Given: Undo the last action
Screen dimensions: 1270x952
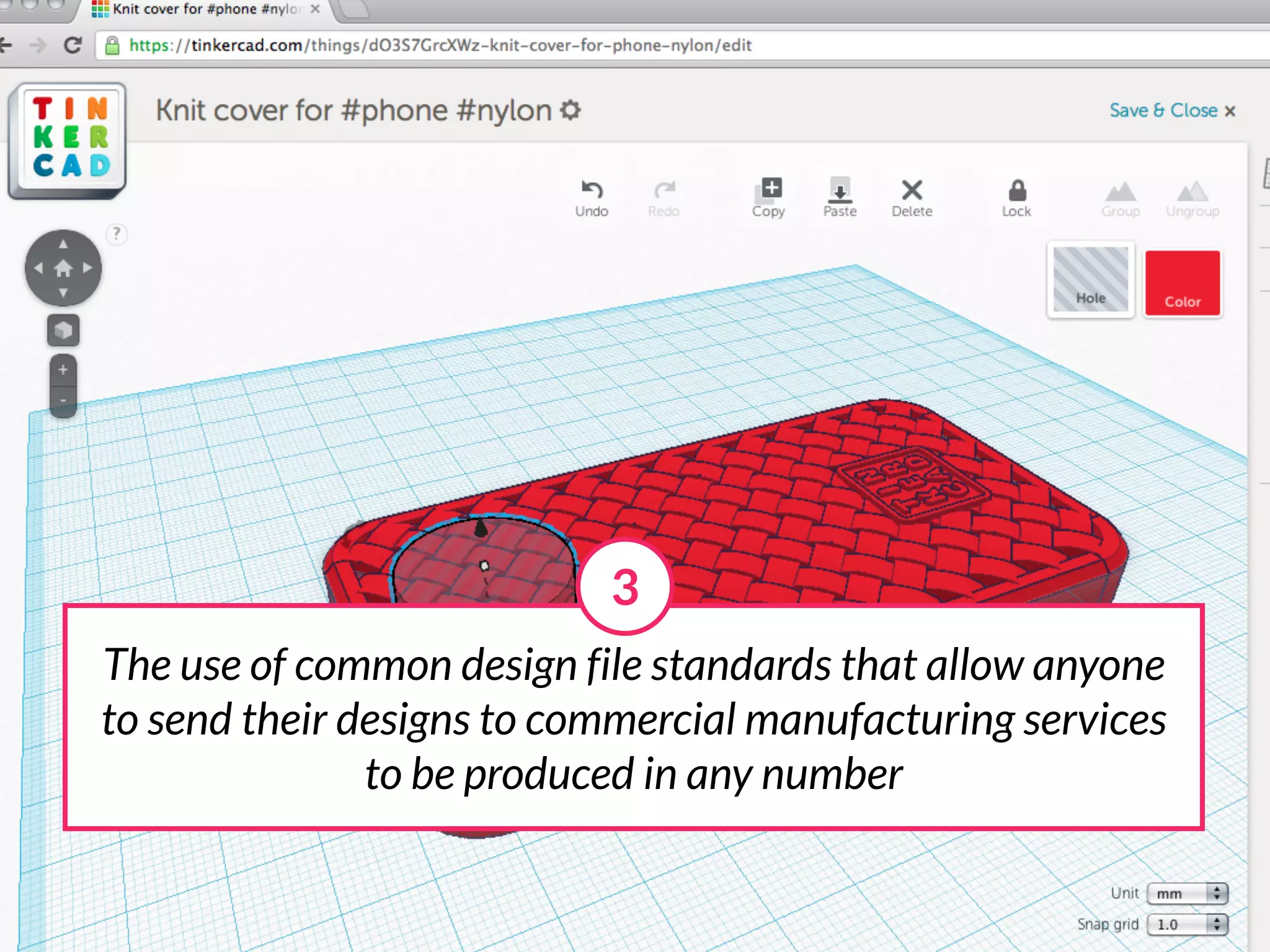Looking at the screenshot, I should (x=592, y=198).
